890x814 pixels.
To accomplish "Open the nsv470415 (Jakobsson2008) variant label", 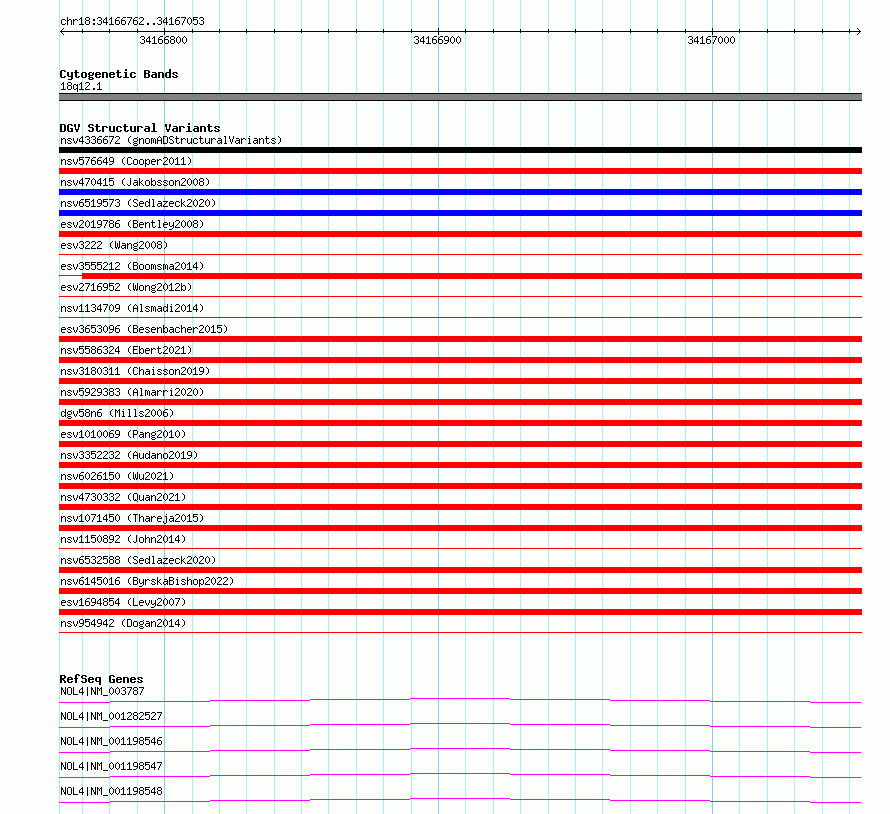I will [x=135, y=182].
